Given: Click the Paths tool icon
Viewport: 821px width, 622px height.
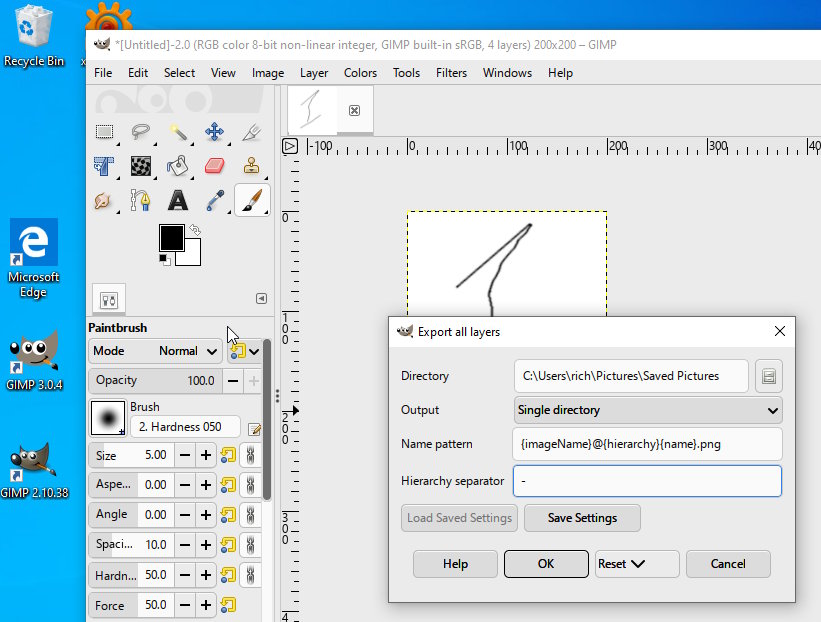Looking at the screenshot, I should click(x=141, y=200).
